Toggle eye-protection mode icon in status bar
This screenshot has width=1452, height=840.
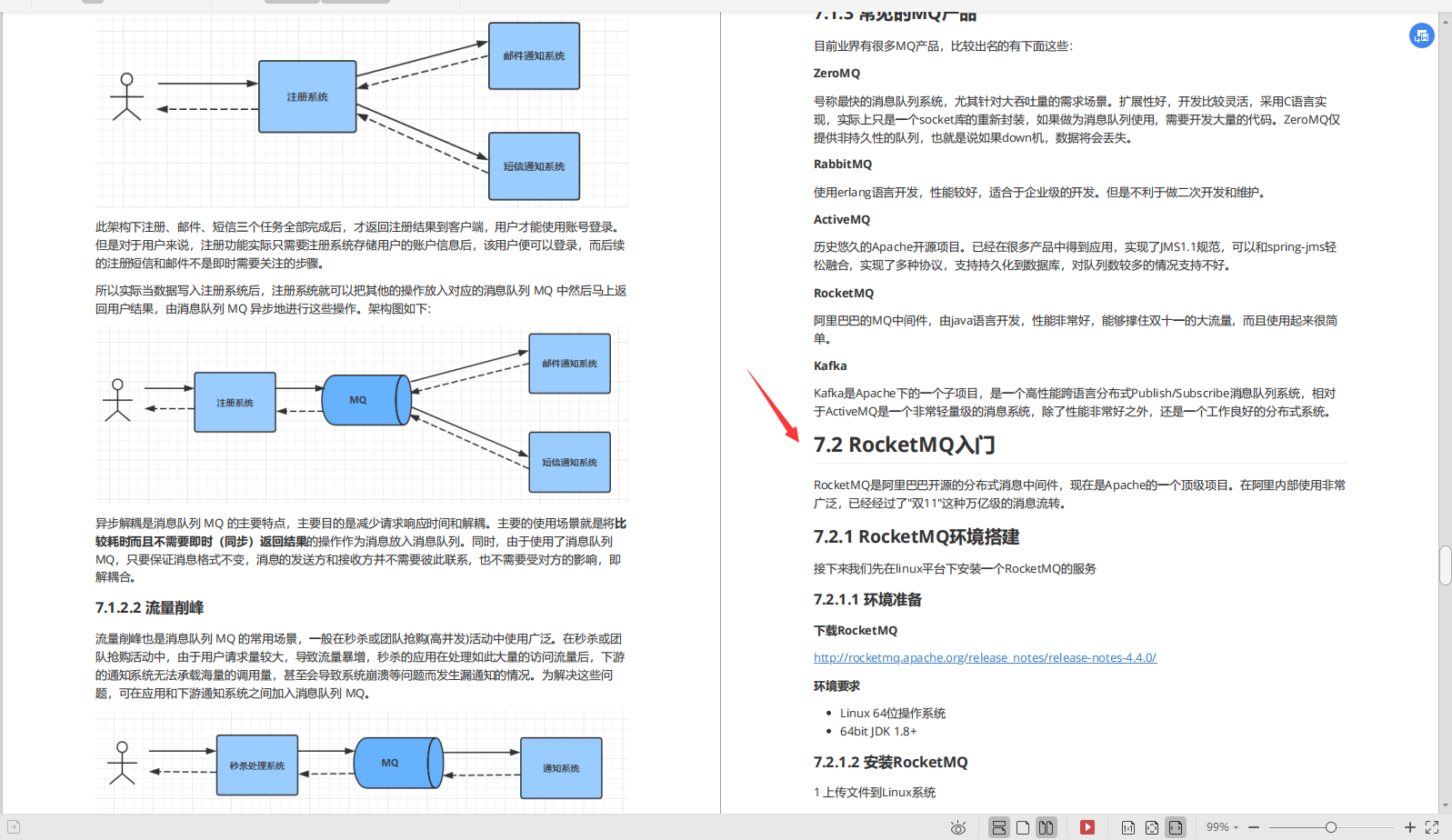(958, 827)
